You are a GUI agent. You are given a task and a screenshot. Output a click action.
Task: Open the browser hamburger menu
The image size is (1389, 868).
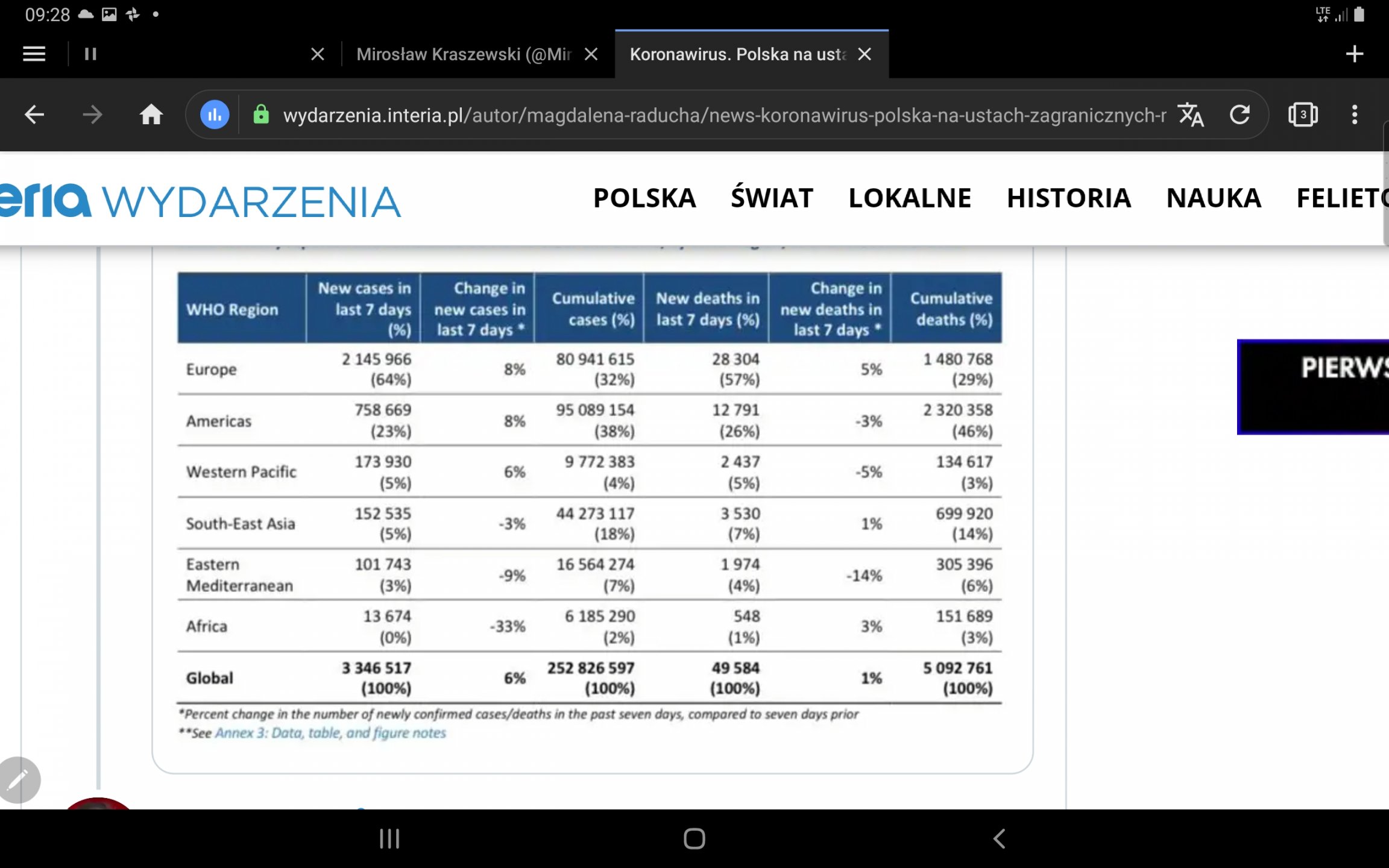[34, 54]
